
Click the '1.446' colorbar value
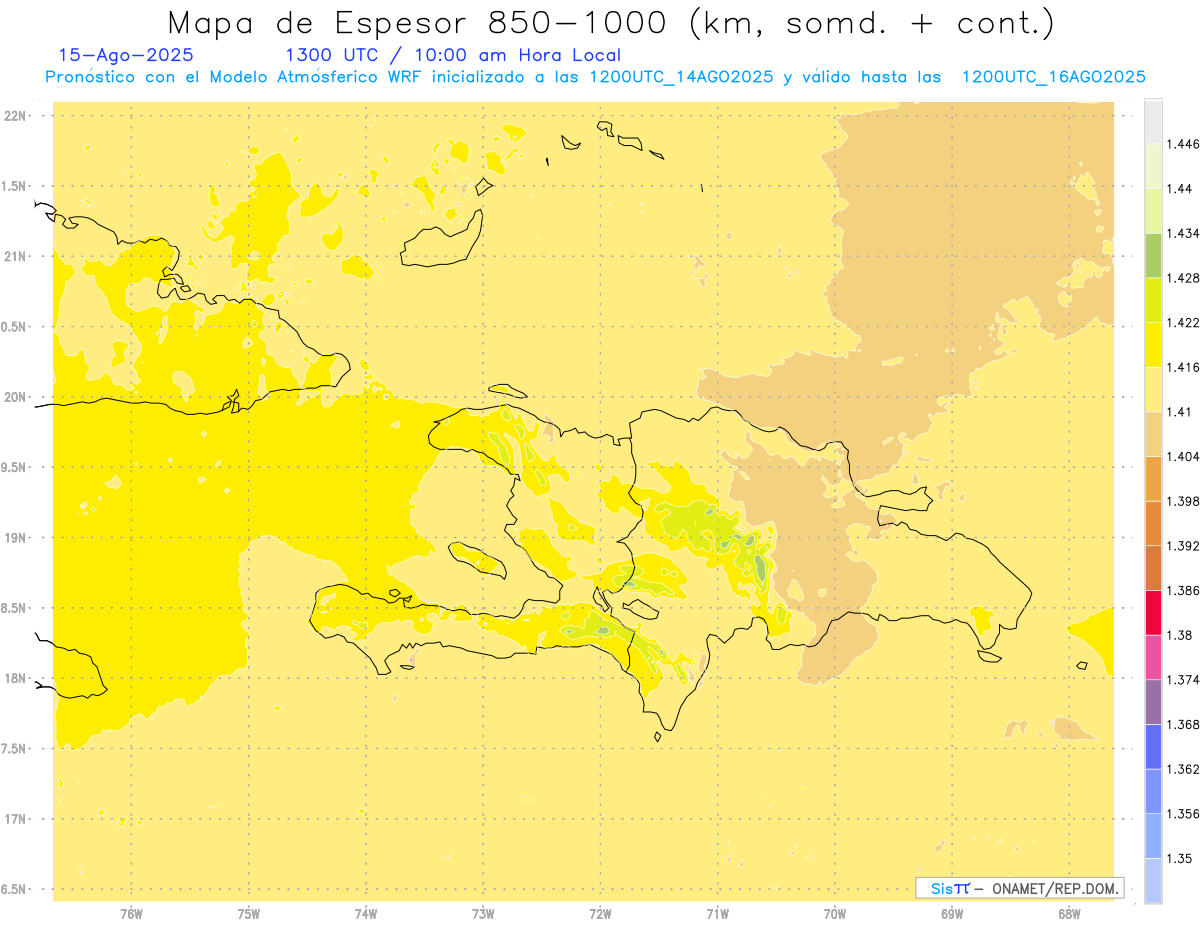[x=1184, y=144]
